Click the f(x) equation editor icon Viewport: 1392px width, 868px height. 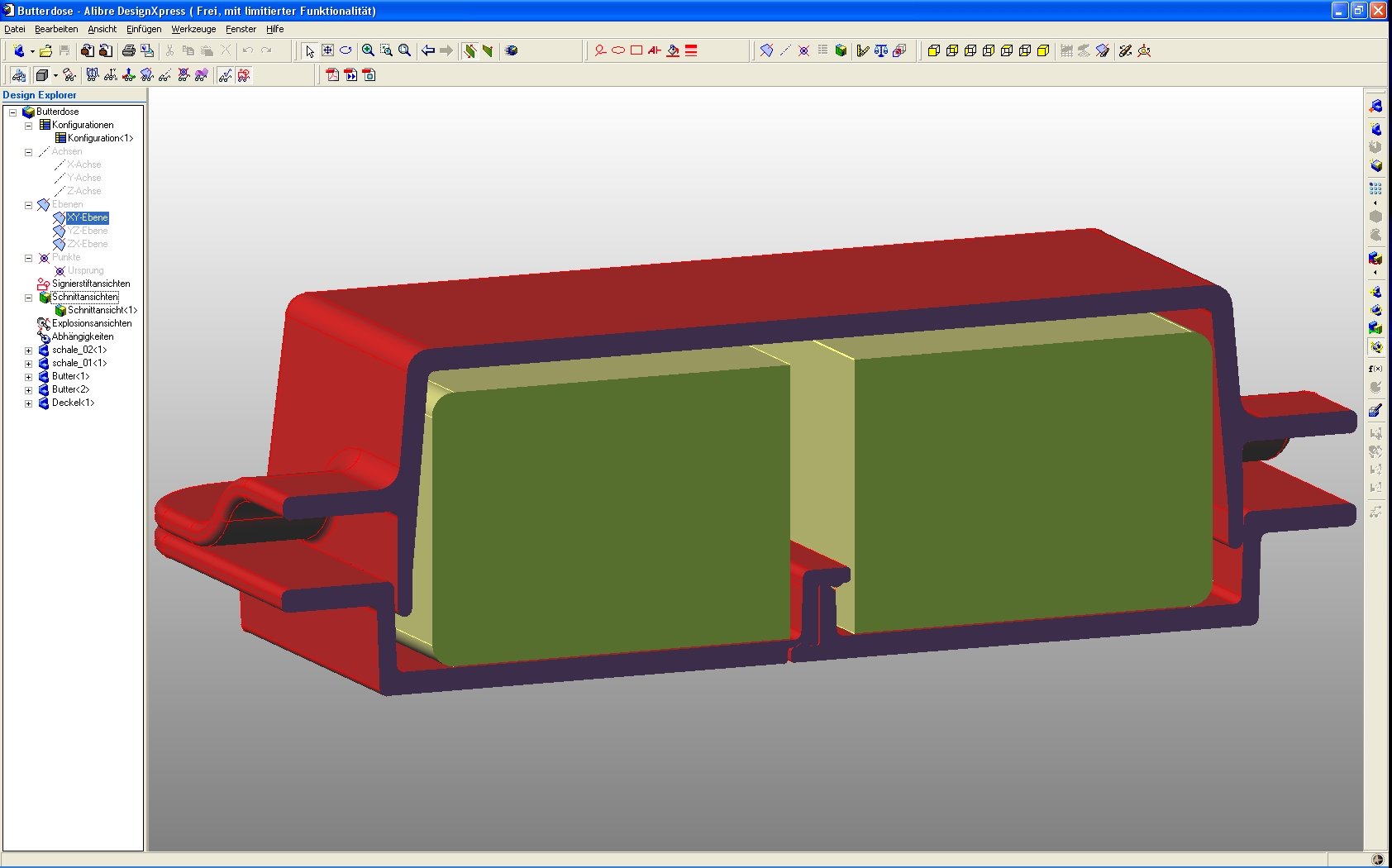point(1375,369)
